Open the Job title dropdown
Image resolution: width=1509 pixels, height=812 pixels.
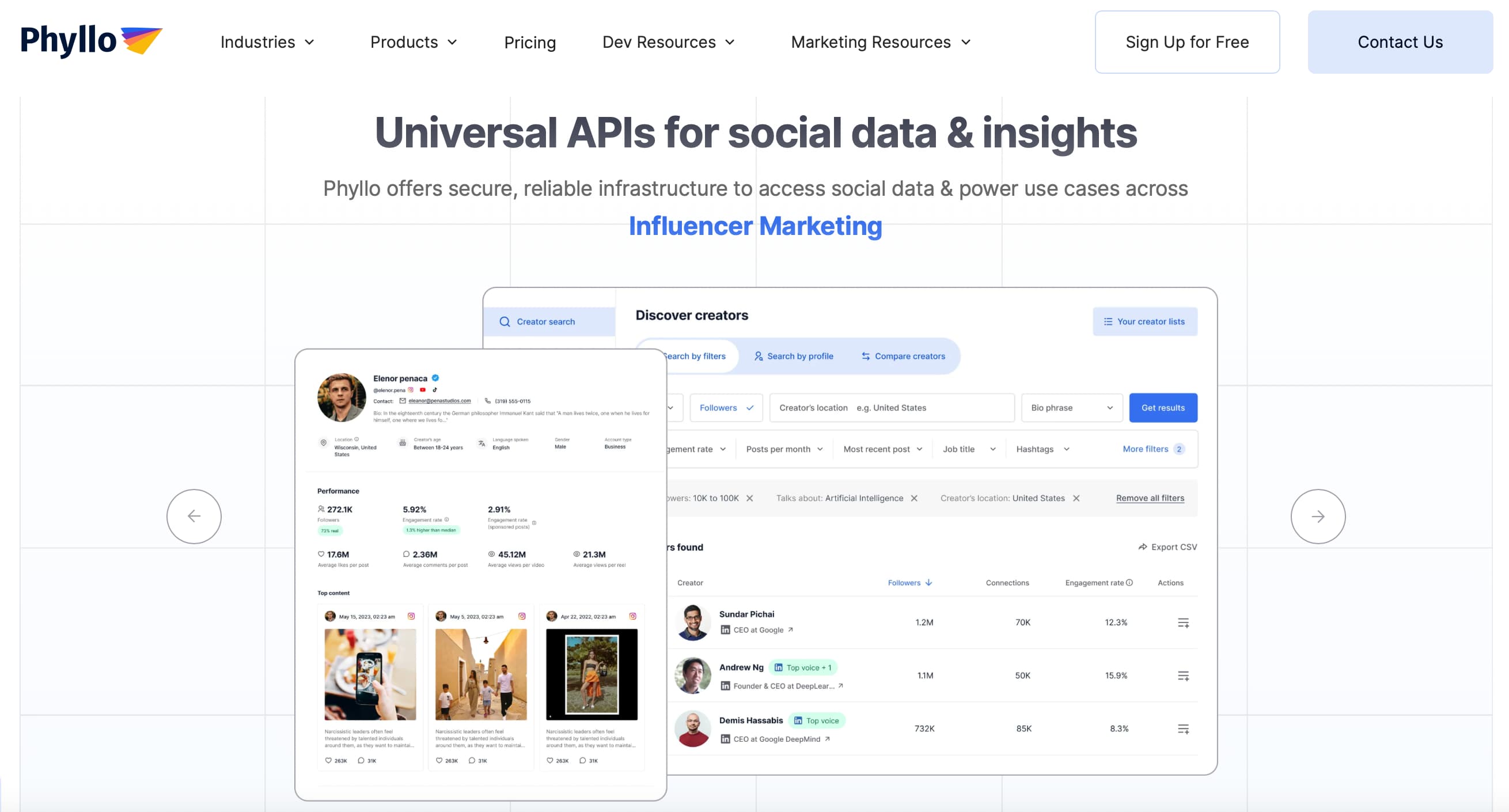click(969, 449)
